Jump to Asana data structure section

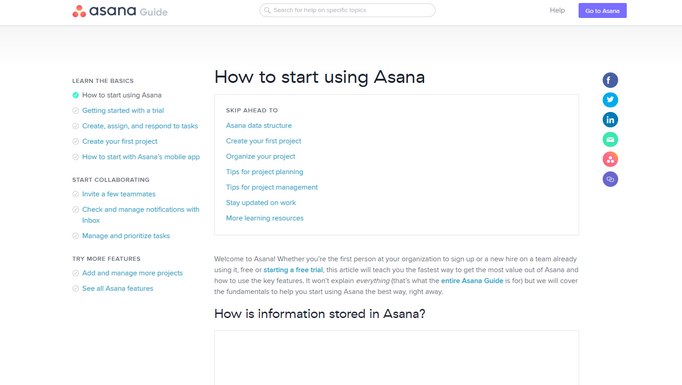[x=259, y=125]
